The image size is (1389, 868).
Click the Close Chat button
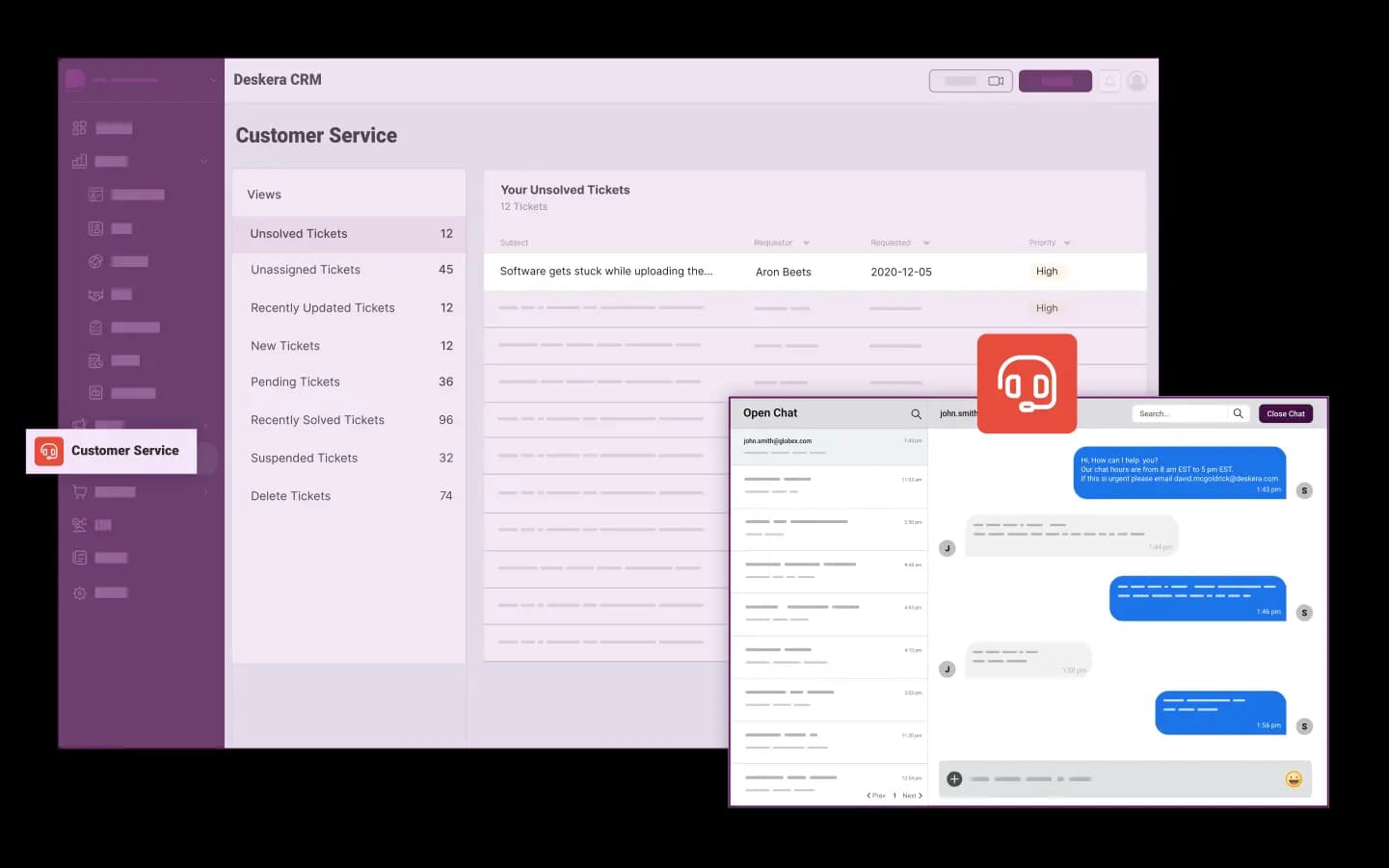point(1285,414)
